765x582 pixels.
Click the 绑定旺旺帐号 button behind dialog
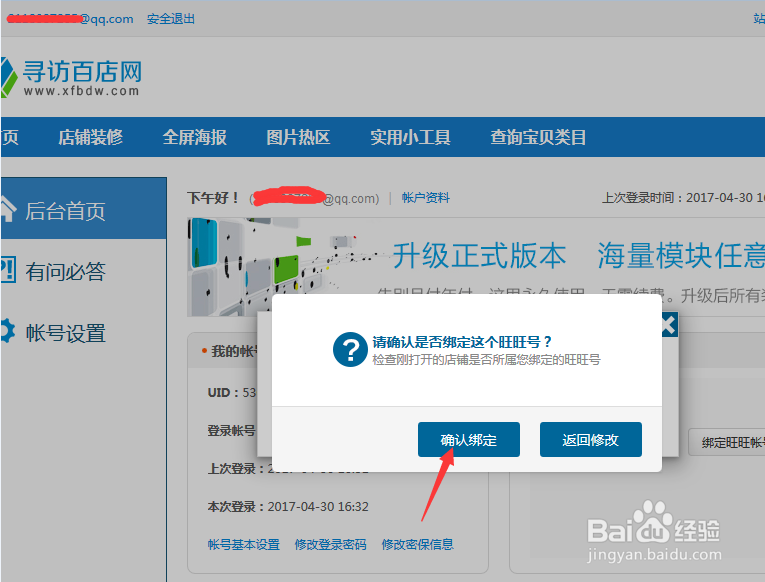[x=727, y=442]
